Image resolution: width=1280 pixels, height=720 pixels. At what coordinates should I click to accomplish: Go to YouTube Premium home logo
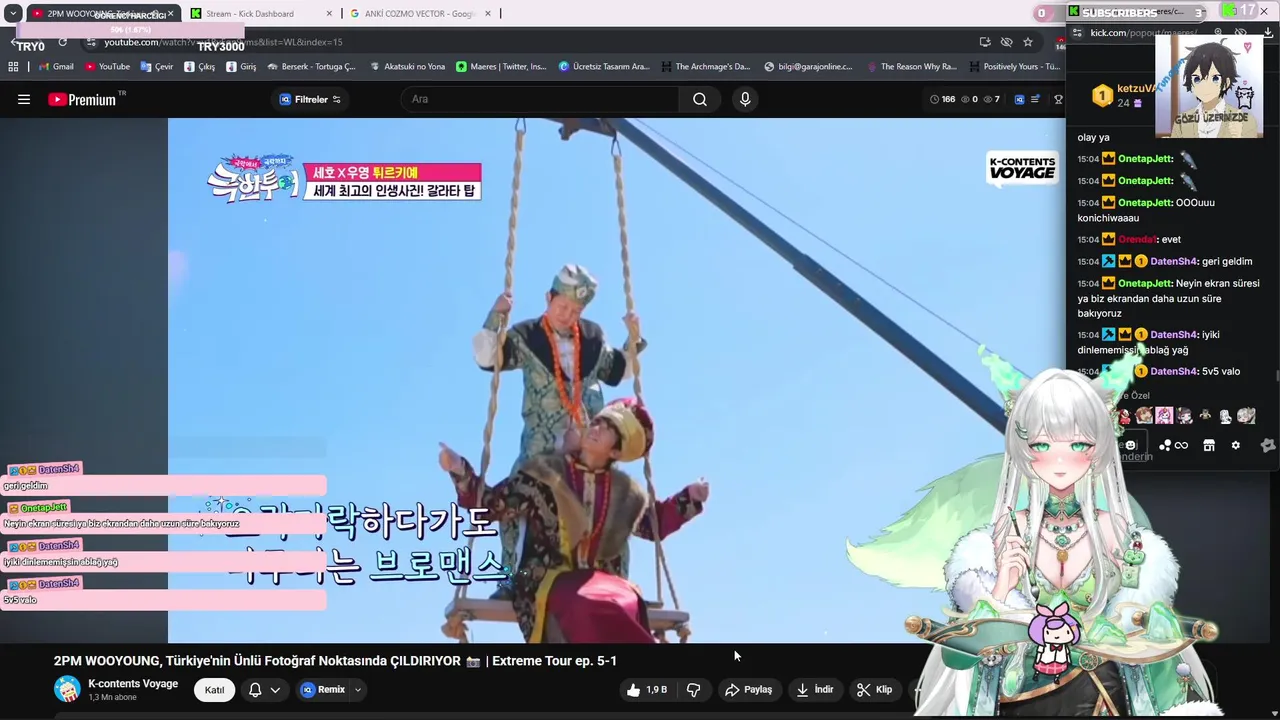pyautogui.click(x=82, y=99)
